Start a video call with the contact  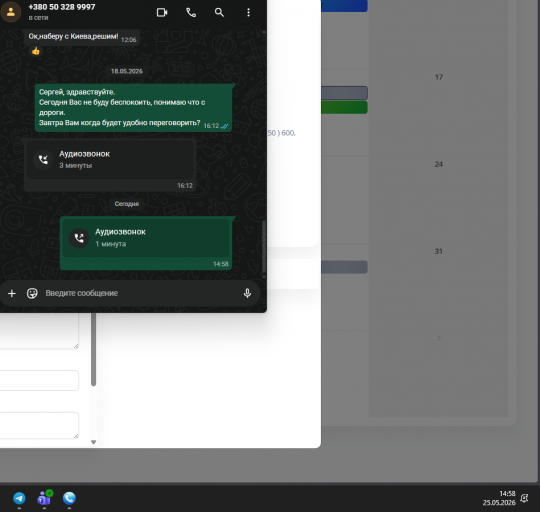[x=162, y=13]
